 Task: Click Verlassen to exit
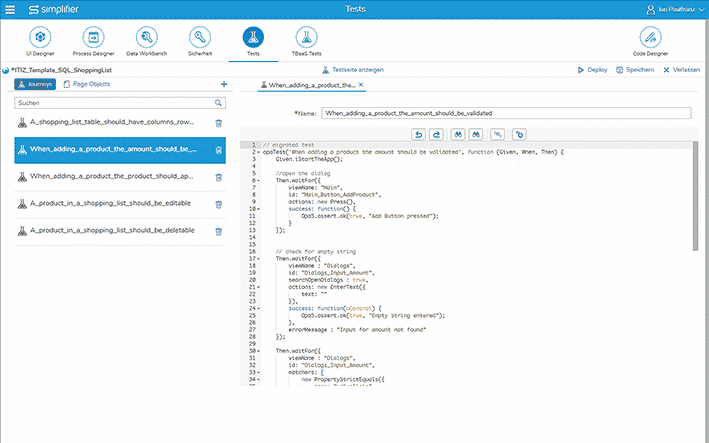[681, 70]
